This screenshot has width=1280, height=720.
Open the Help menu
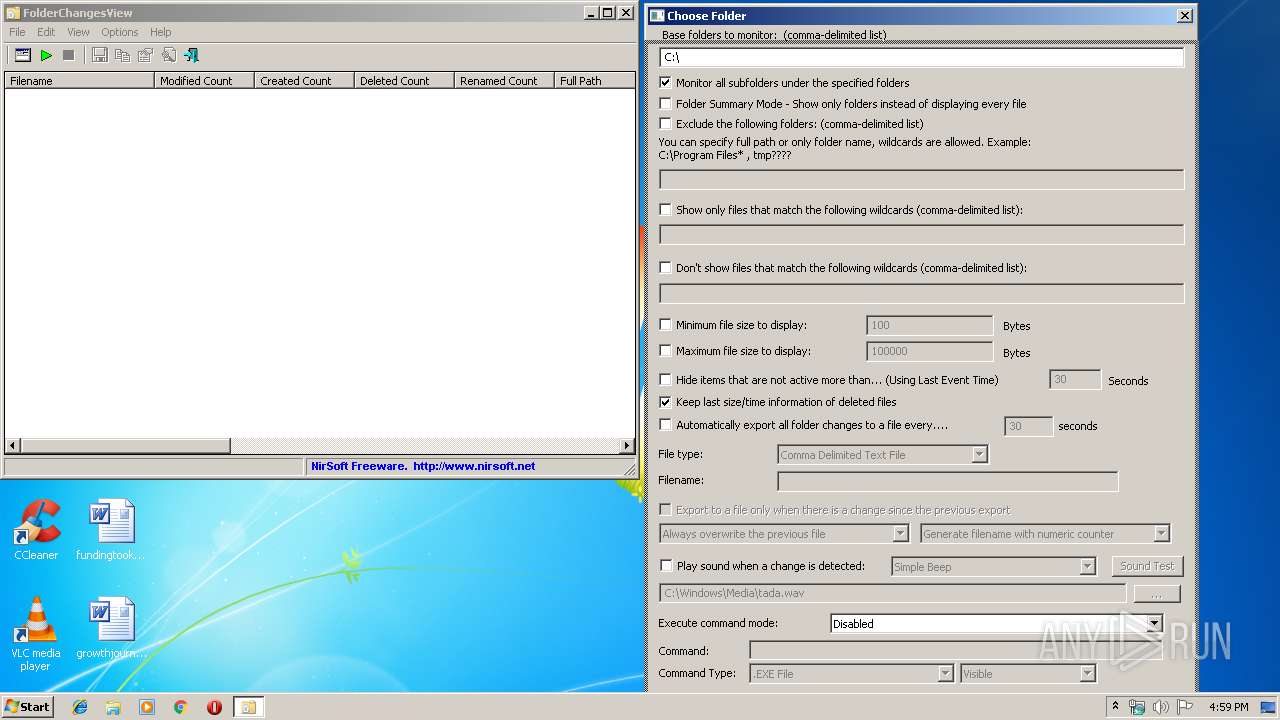(x=161, y=32)
